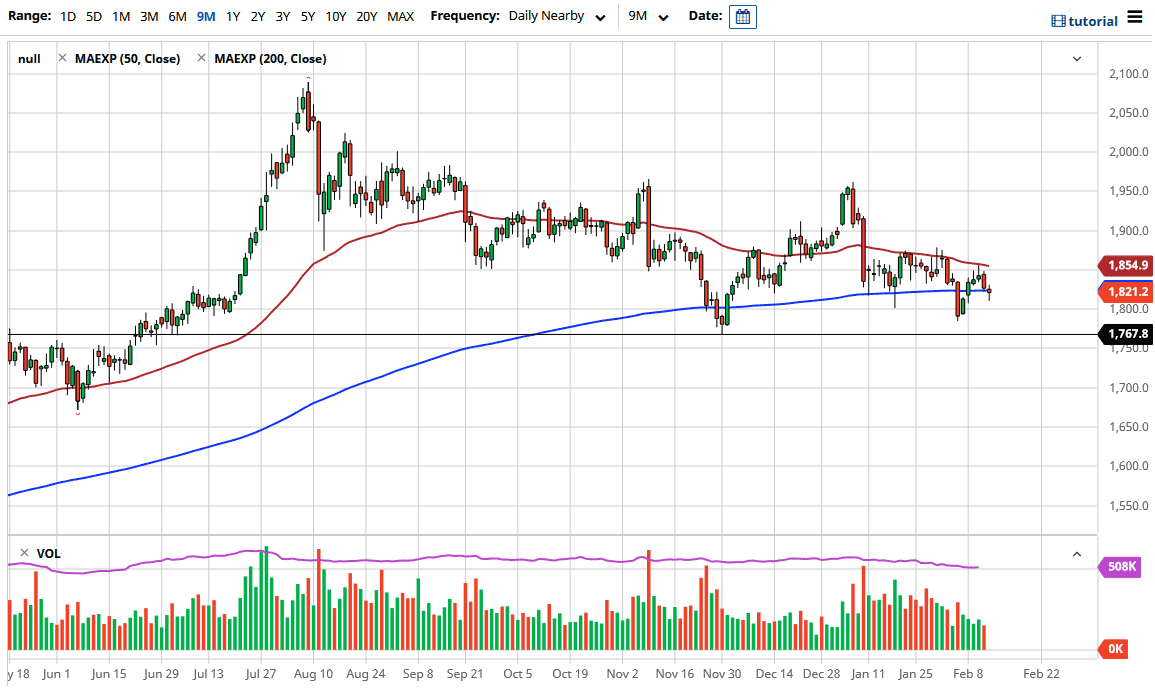Remove the MAEXP (50, Close) indicator

(61, 58)
